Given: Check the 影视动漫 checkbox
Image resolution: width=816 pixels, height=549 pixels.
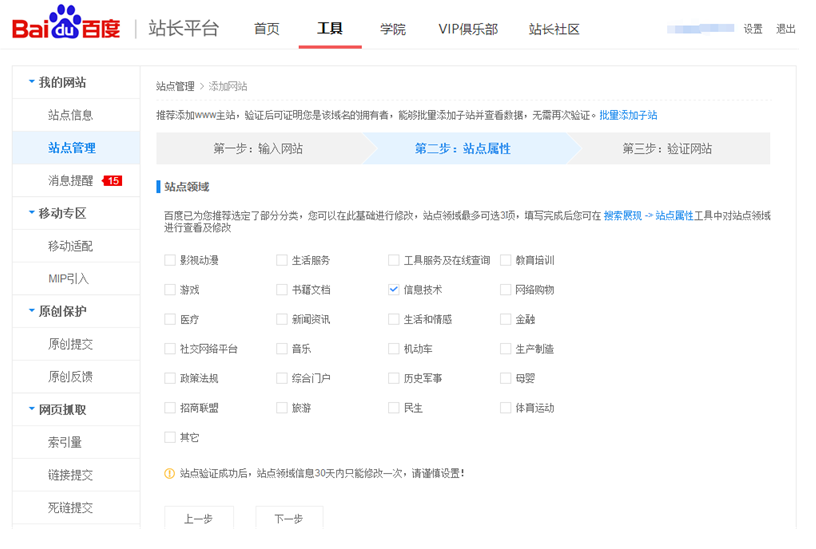Looking at the screenshot, I should click(x=170, y=261).
